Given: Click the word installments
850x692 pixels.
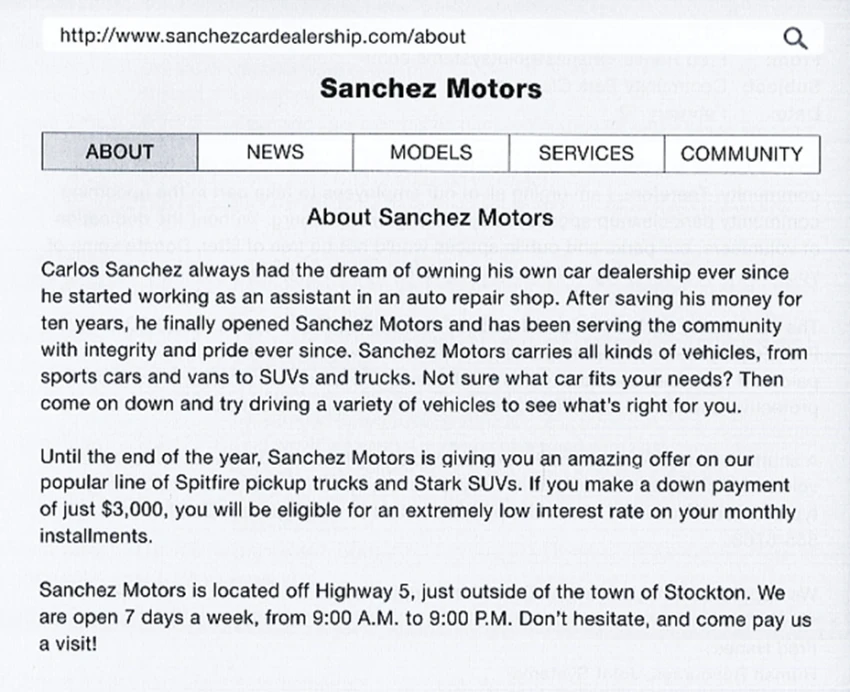Looking at the screenshot, I should click(96, 536).
